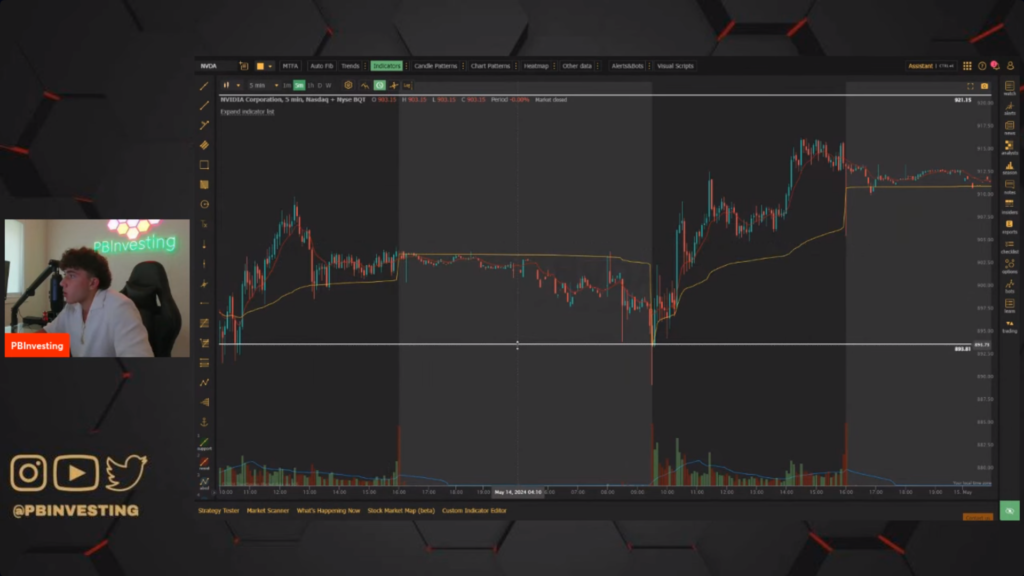Click the Auto Fib button
Screen dimensions: 1024x576
(x=322, y=66)
